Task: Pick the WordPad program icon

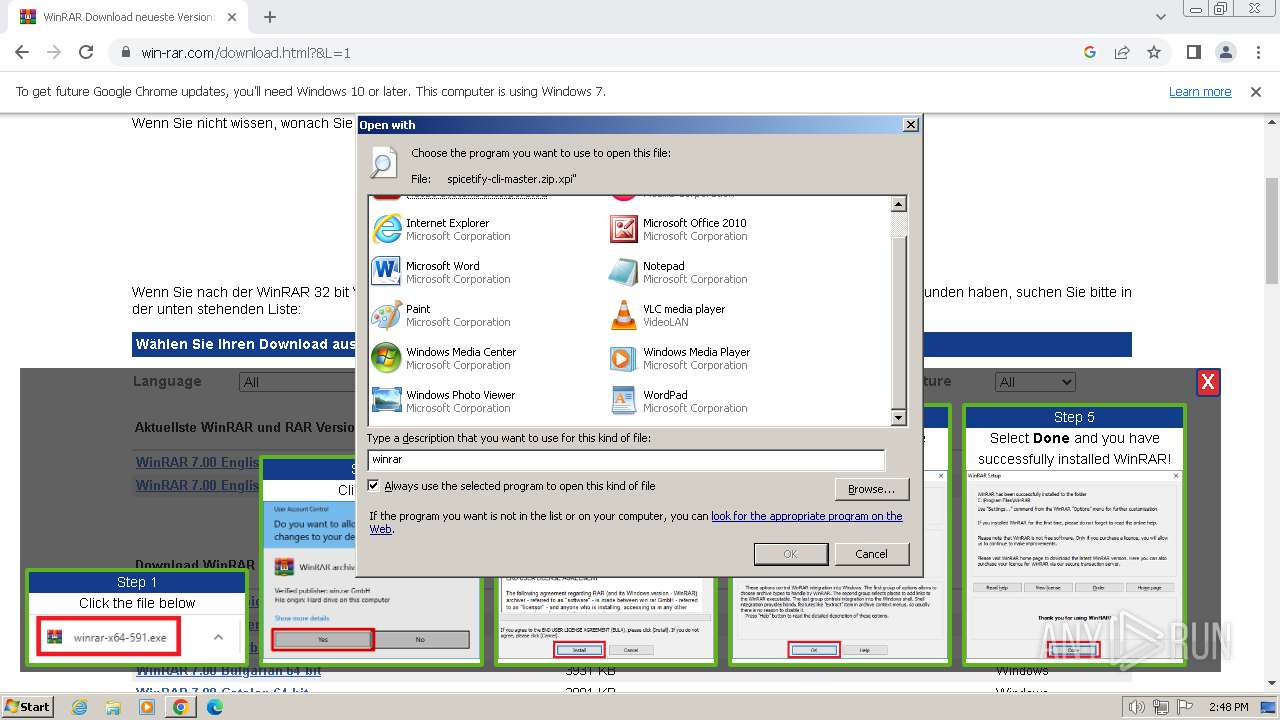Action: coord(624,401)
